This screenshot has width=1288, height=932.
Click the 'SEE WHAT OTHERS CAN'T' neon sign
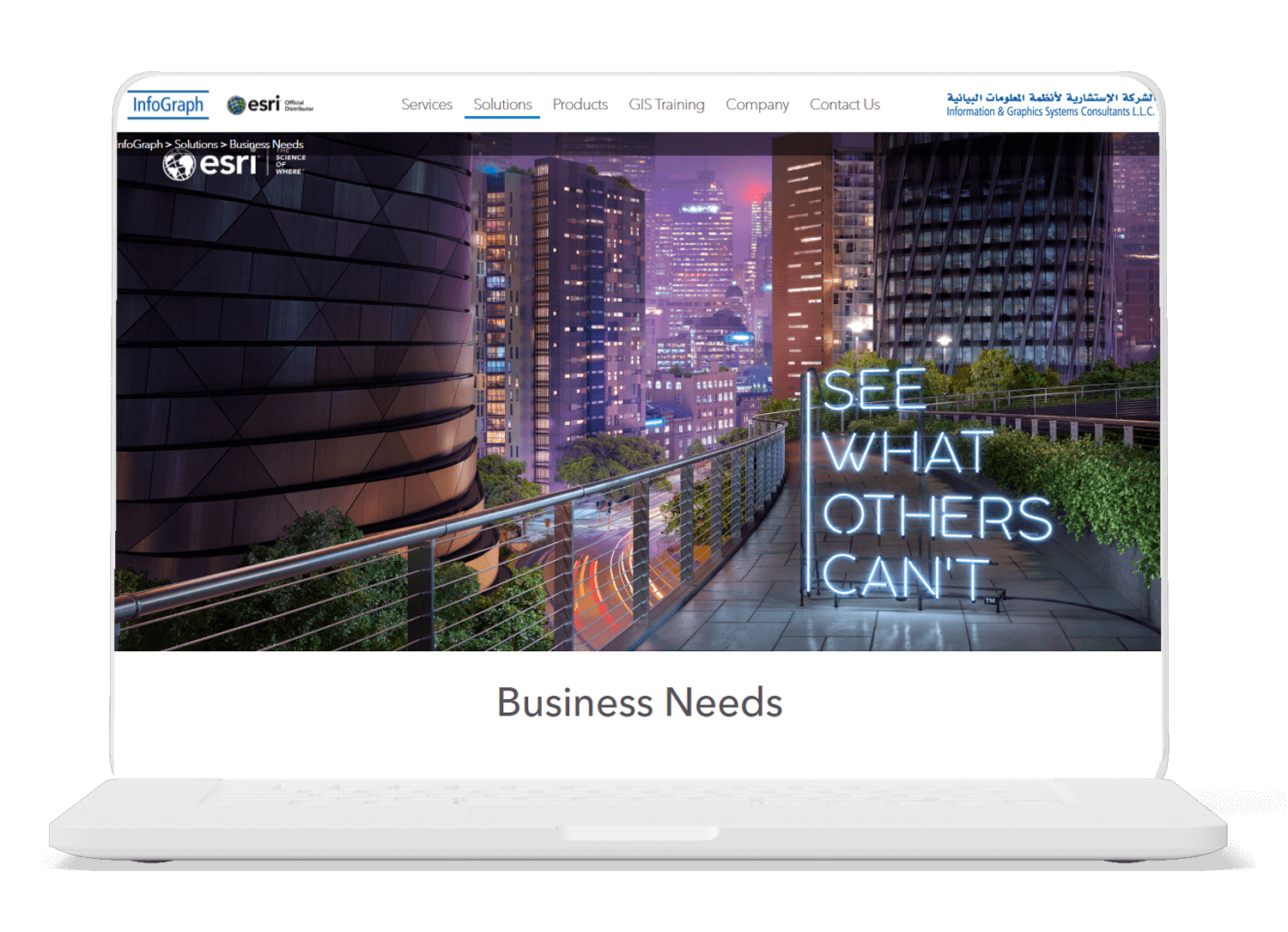927,484
